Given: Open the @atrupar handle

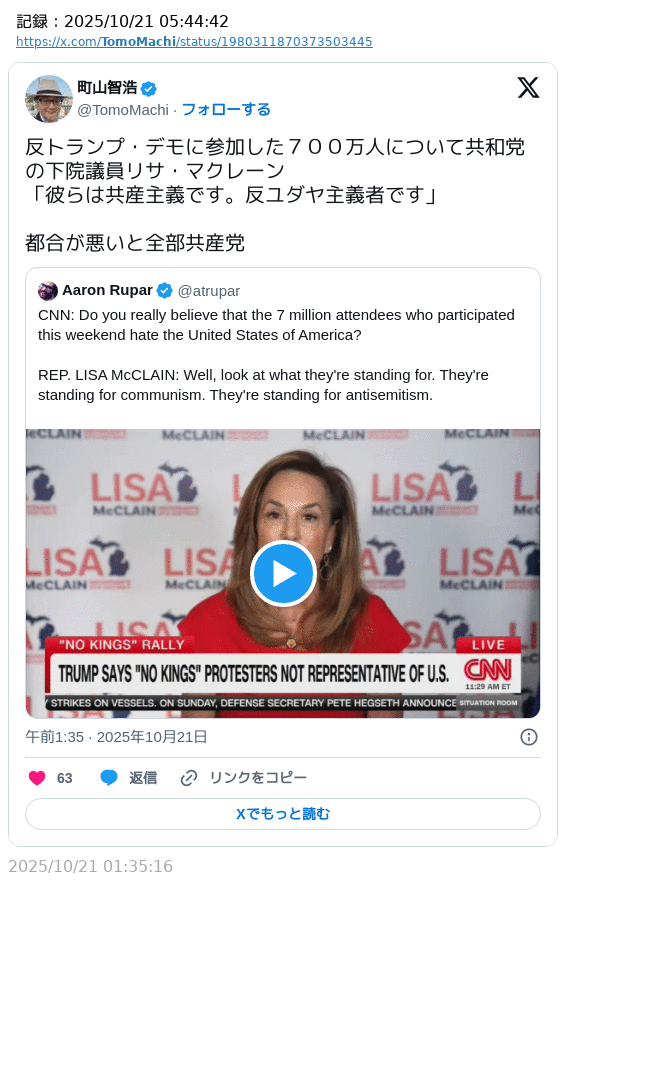Looking at the screenshot, I should (x=209, y=291).
